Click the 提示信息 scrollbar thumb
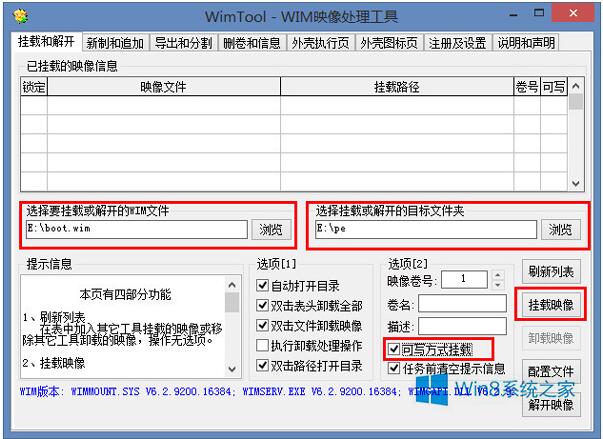This screenshot has width=603, height=439. (x=232, y=302)
